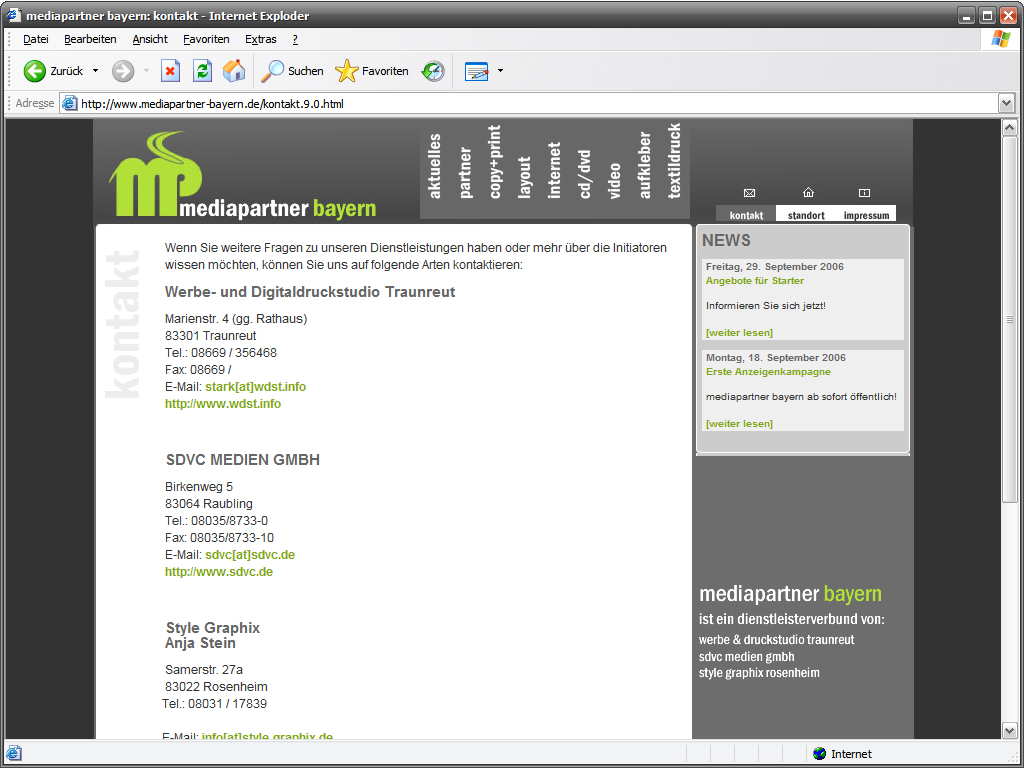Click the sdvc[at]sdvc.de email link
1024x768 pixels.
click(x=250, y=554)
